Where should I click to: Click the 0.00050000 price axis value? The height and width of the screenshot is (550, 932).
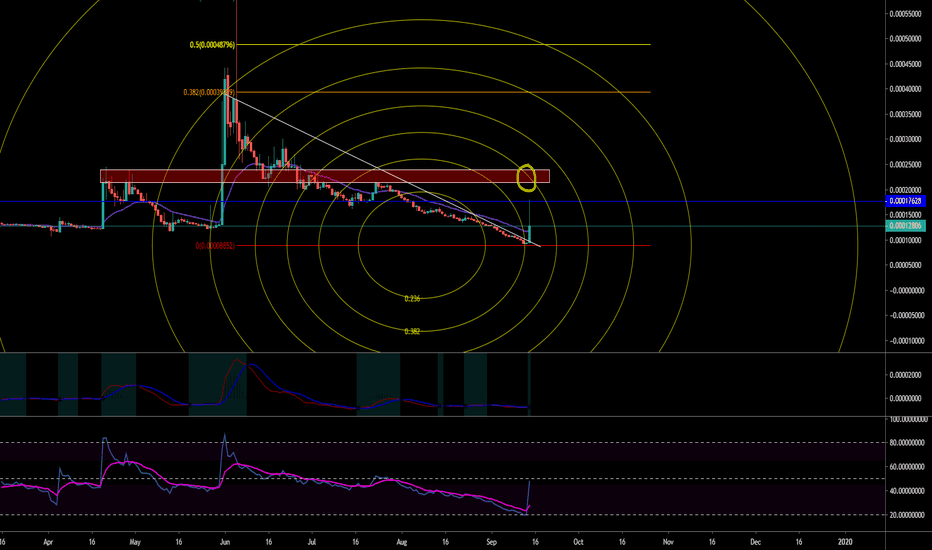click(906, 39)
